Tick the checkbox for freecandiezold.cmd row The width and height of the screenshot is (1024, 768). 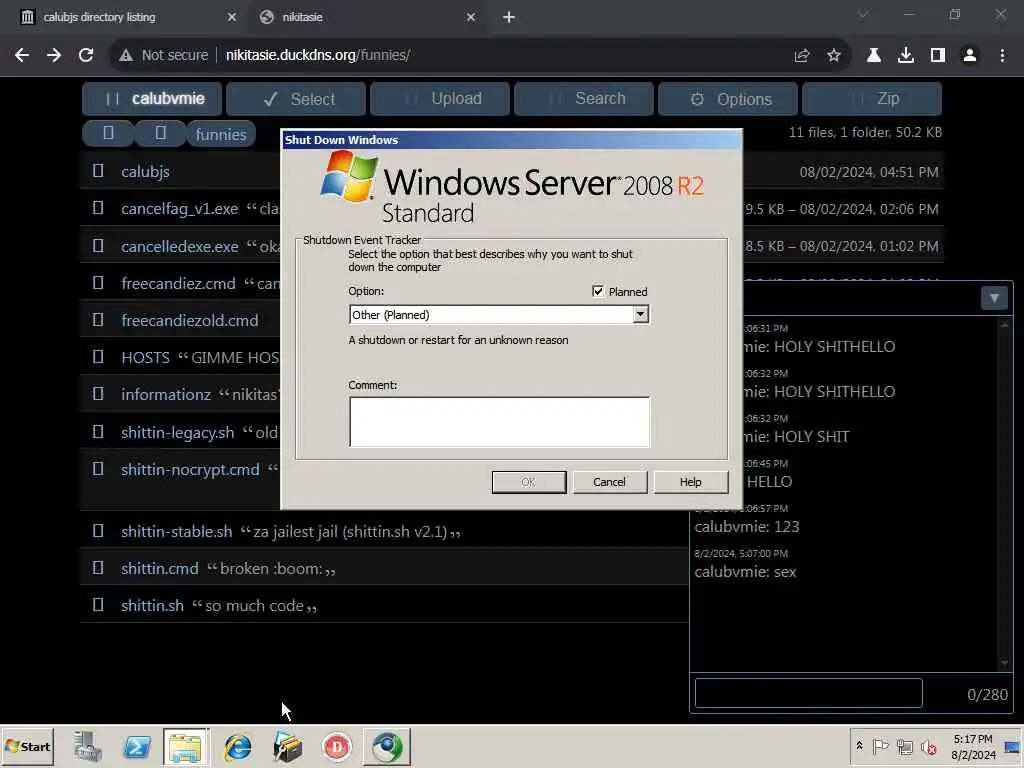point(98,319)
